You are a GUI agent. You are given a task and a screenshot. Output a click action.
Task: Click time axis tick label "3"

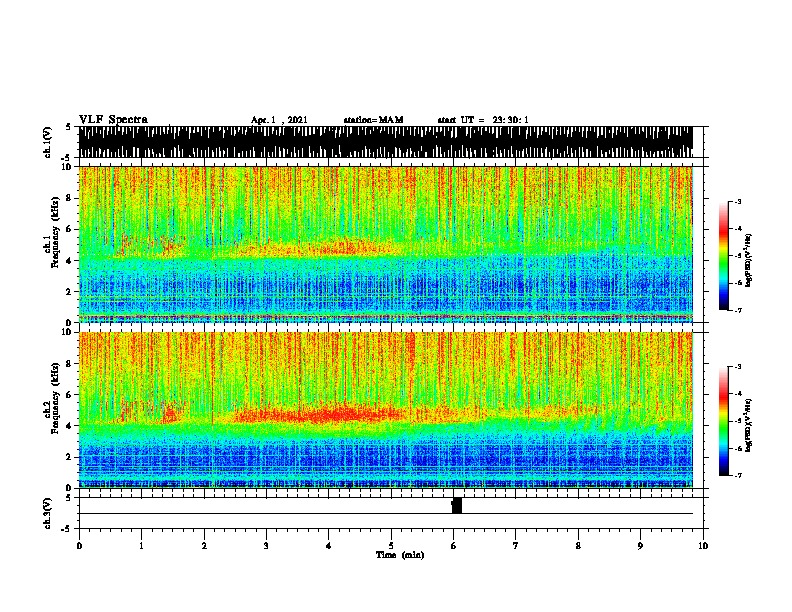[266, 546]
